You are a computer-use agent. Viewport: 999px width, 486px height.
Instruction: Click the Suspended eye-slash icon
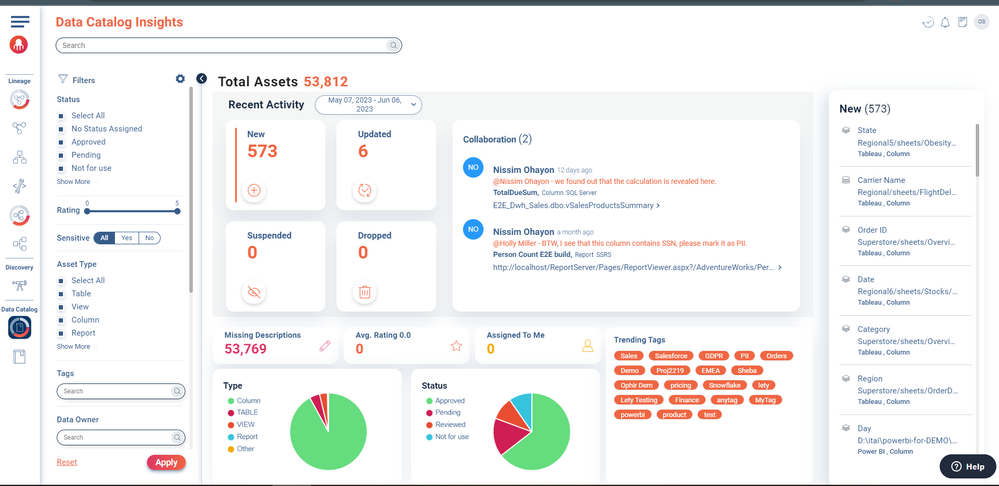tap(254, 292)
